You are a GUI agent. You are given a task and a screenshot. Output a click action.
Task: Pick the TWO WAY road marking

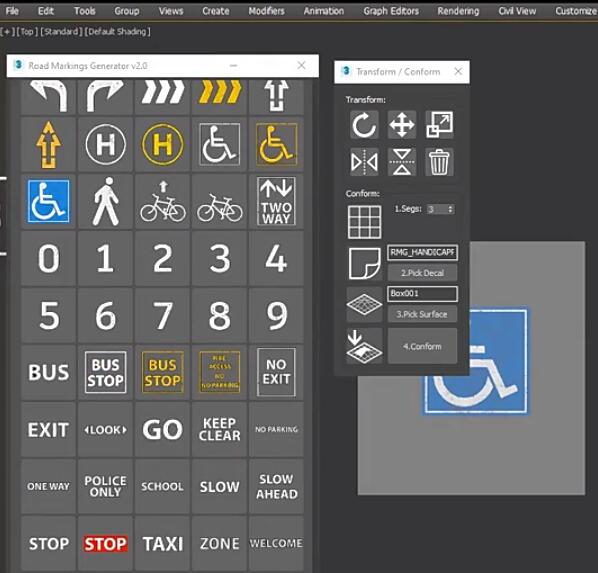pos(276,201)
